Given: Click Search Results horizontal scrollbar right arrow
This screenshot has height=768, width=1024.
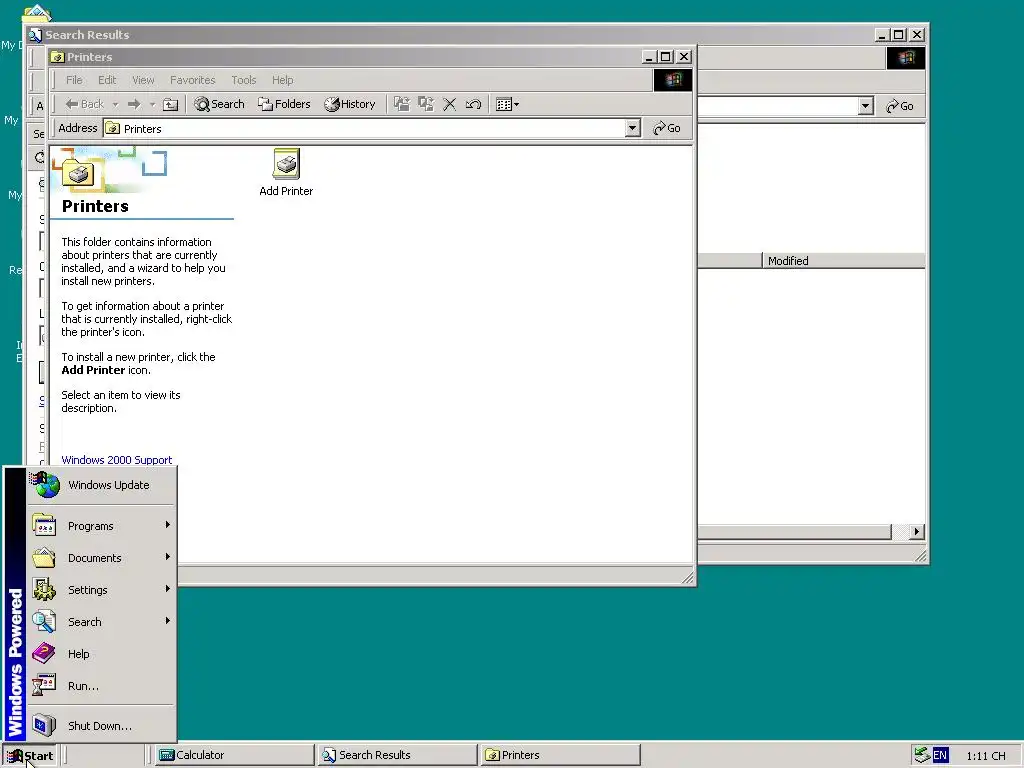Looking at the screenshot, I should [x=916, y=532].
